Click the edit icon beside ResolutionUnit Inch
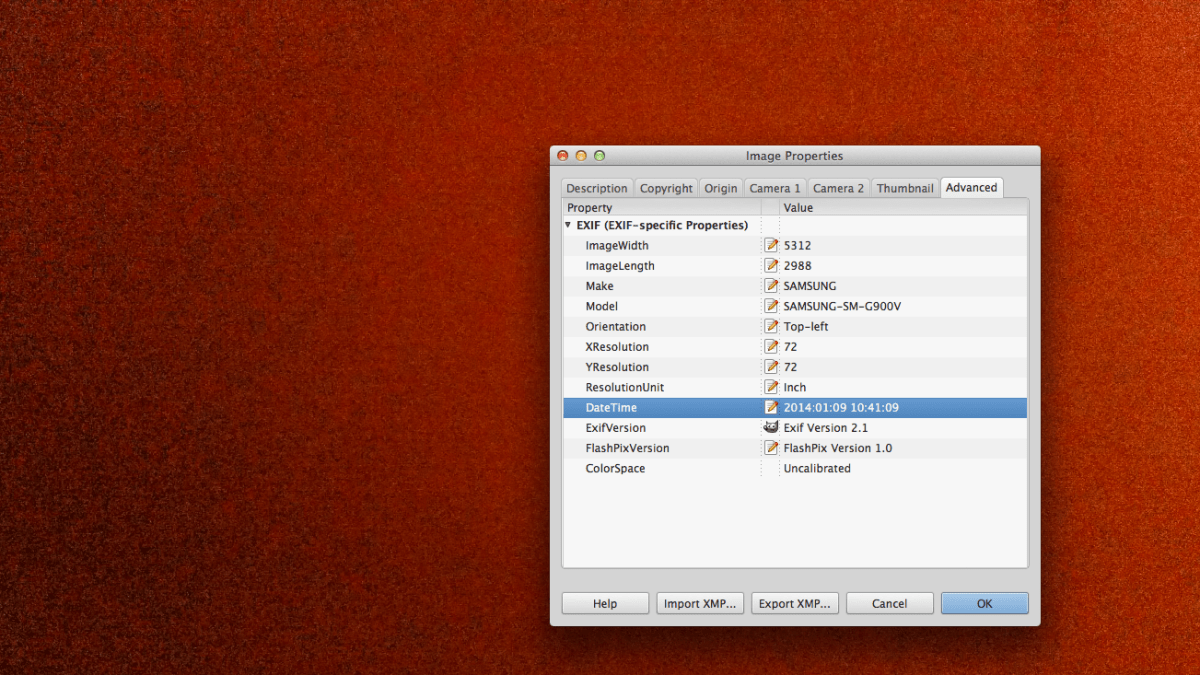The width and height of the screenshot is (1200, 675). pos(771,387)
